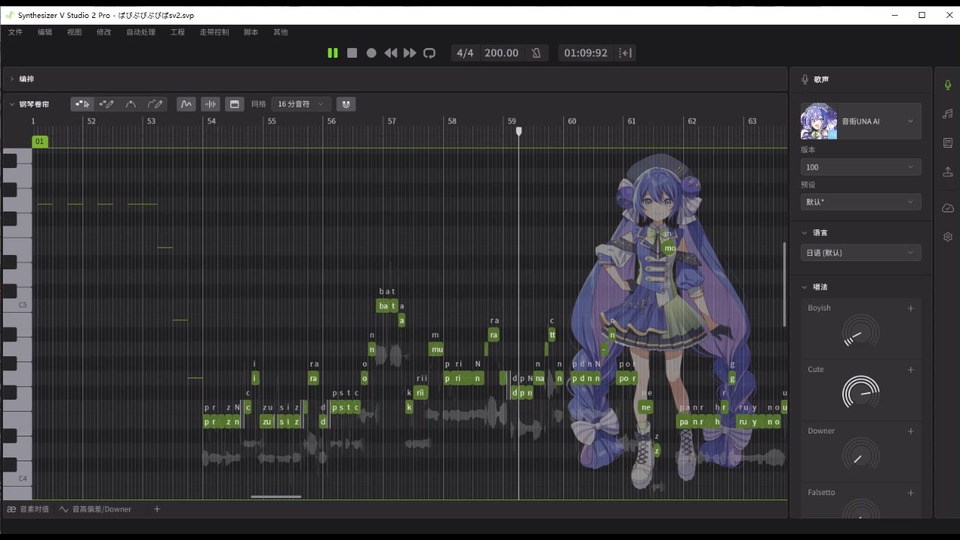This screenshot has height=540, width=960.
Task: Stop playback with the square stop button
Action: (352, 53)
